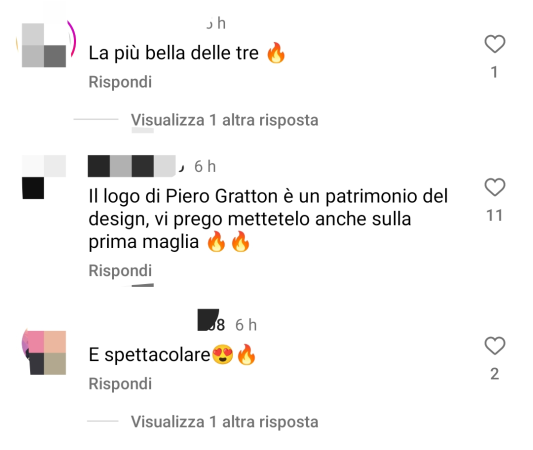The image size is (533, 450).
Task: View like count 2 on "E spettacolare" comment
Action: pyautogui.click(x=495, y=374)
